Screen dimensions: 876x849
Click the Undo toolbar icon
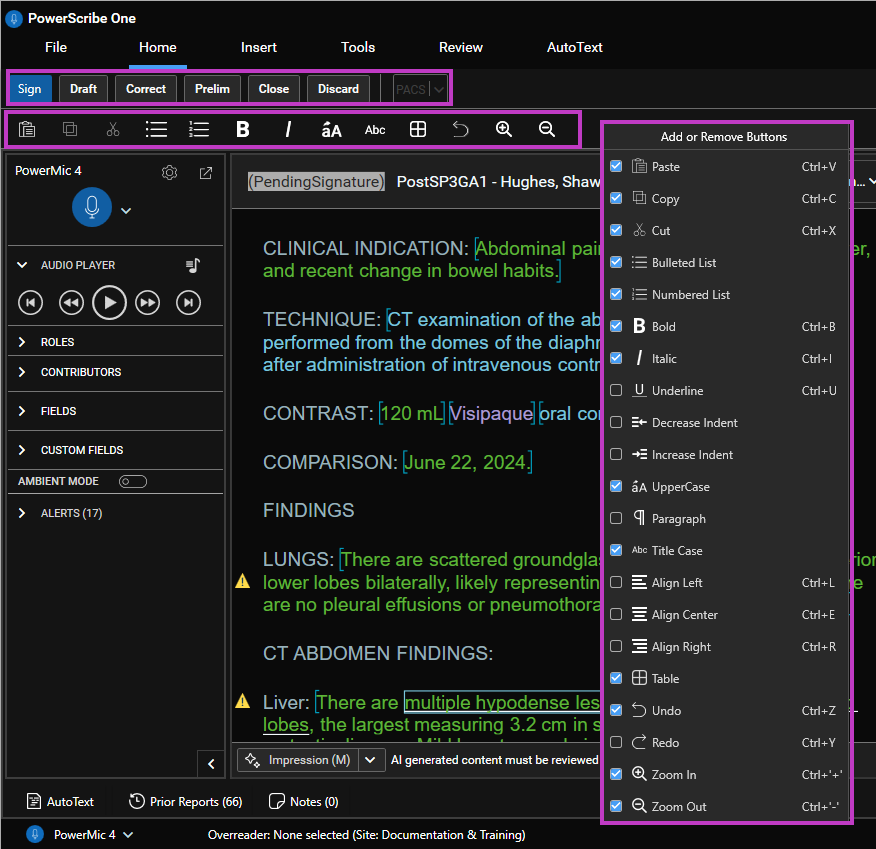460,130
